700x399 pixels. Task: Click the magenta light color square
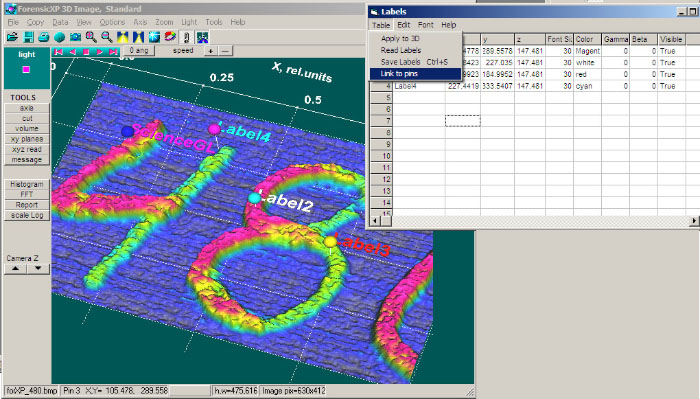[x=26, y=69]
